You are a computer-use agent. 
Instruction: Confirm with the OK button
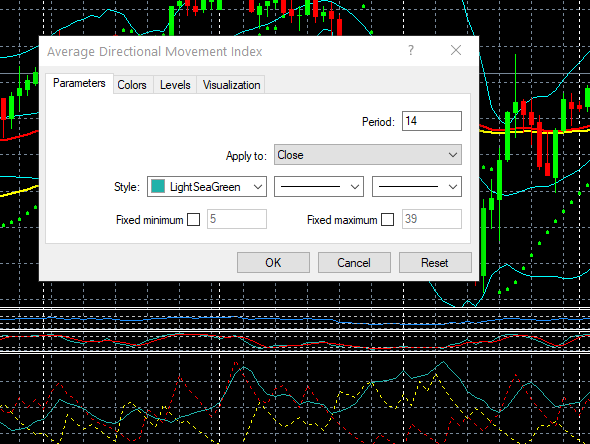pos(273,262)
